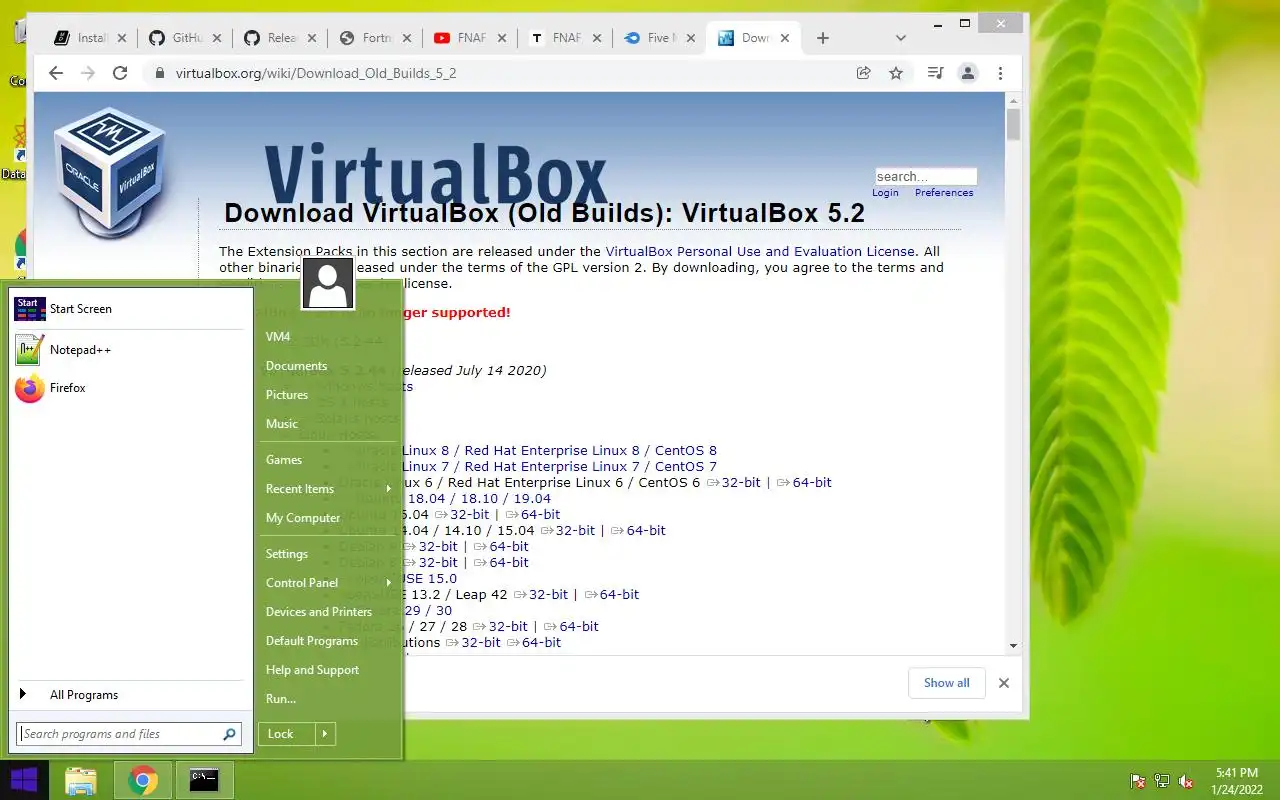Close the active Download tab
The image size is (1280, 800).
pos(785,38)
